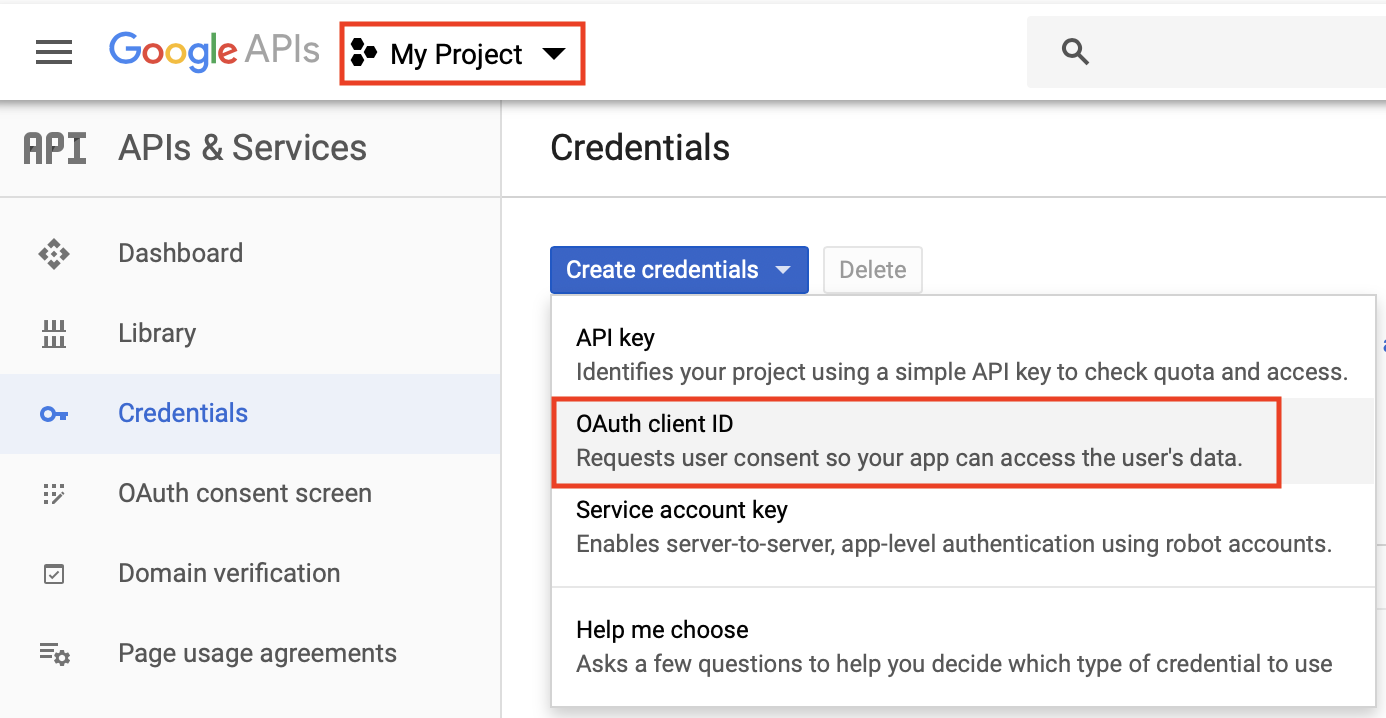Click the OAuth consent screen icon

click(x=54, y=494)
